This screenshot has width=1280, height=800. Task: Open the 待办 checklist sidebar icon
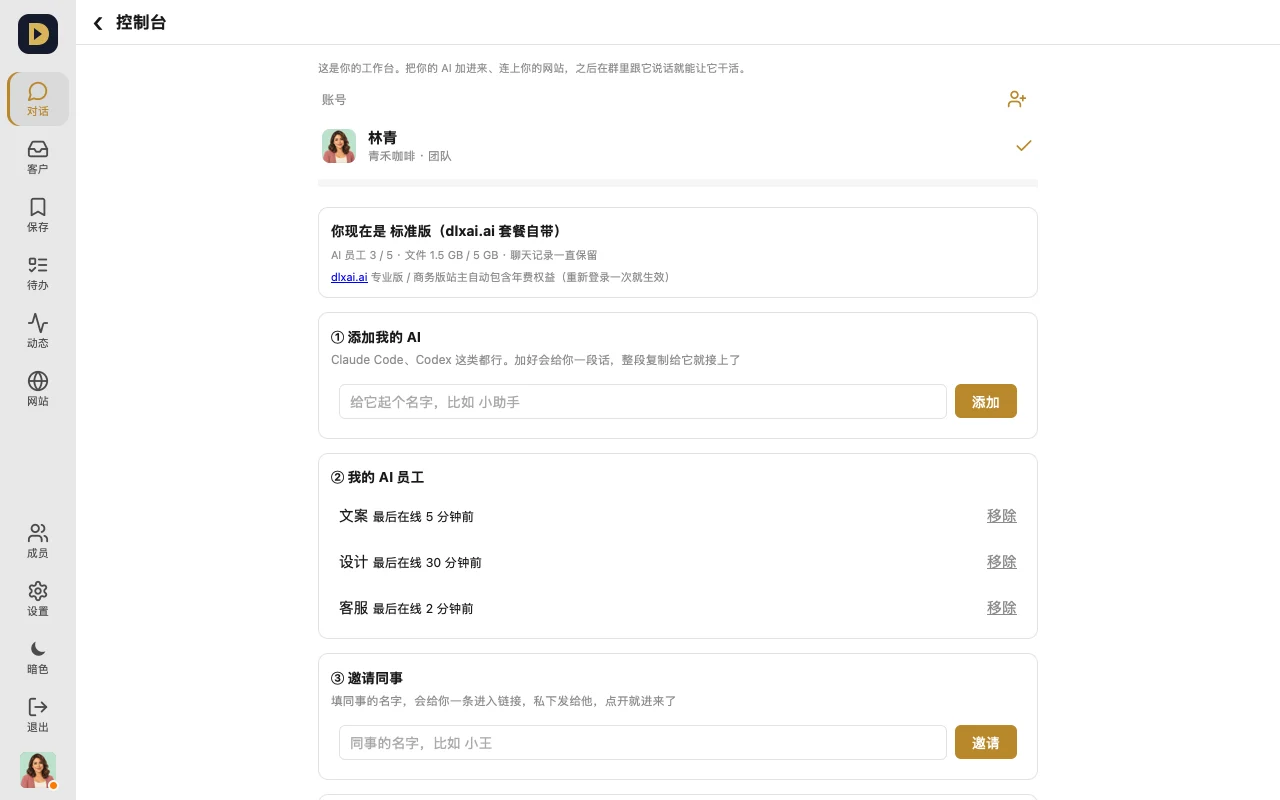click(x=38, y=273)
